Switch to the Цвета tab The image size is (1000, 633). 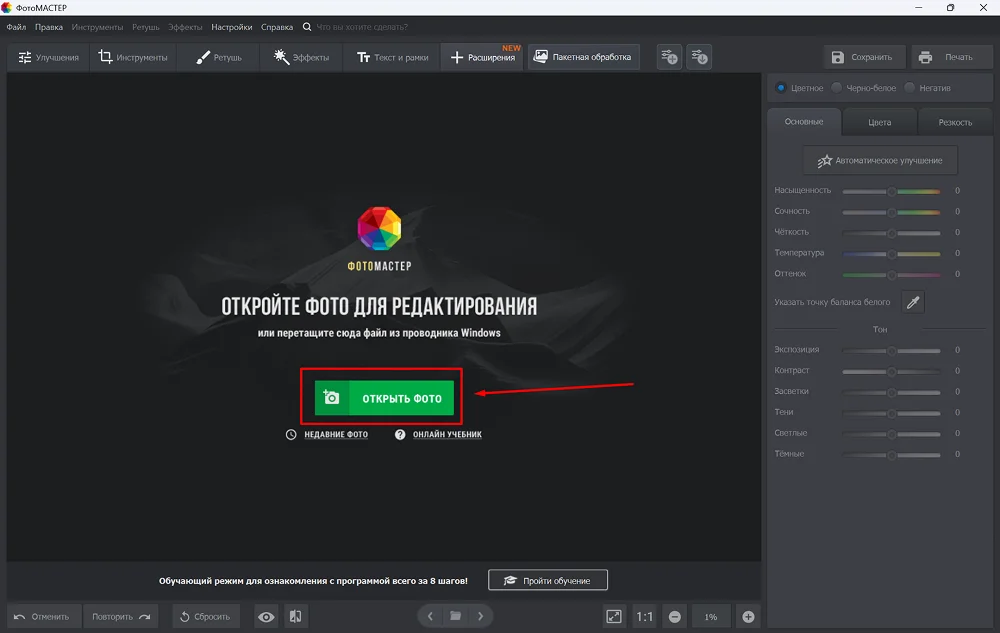[x=879, y=122]
